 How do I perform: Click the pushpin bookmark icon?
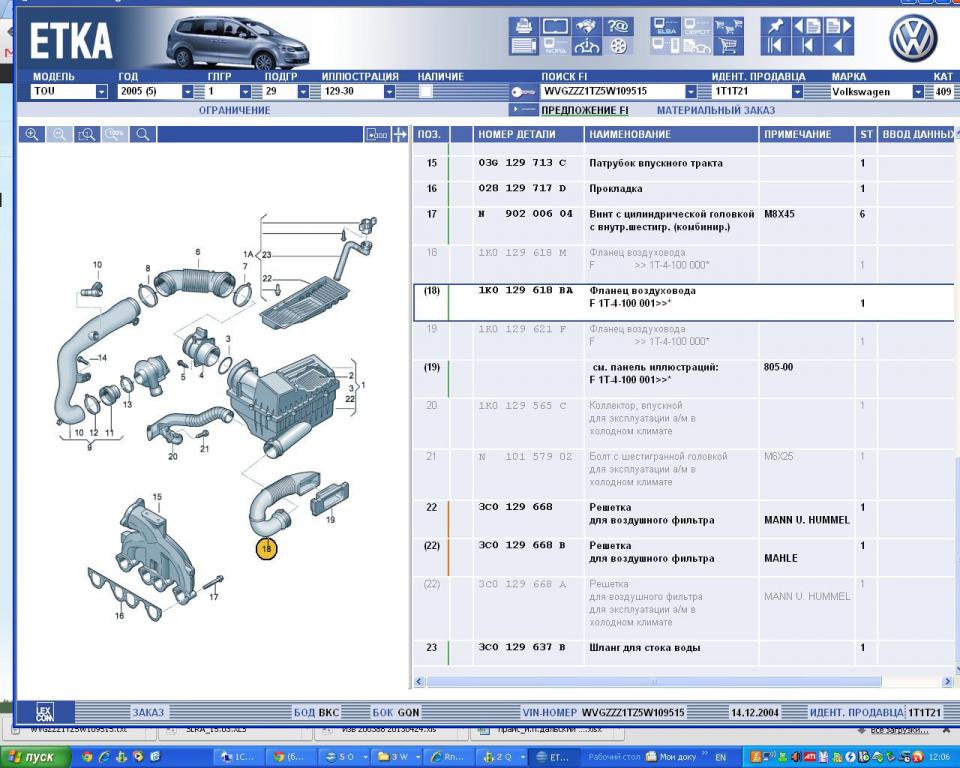[774, 26]
